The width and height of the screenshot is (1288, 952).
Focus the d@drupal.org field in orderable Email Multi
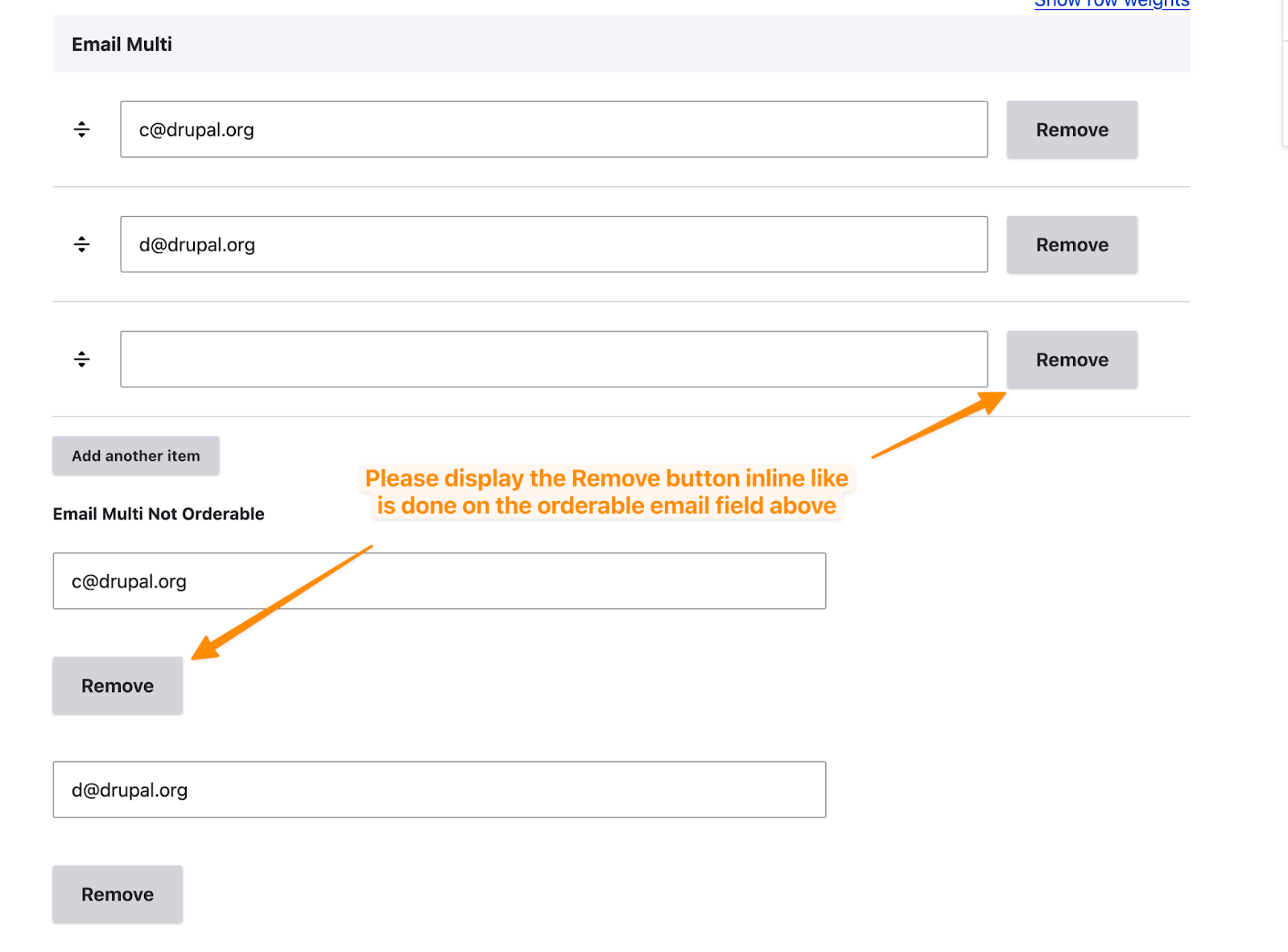coord(553,245)
